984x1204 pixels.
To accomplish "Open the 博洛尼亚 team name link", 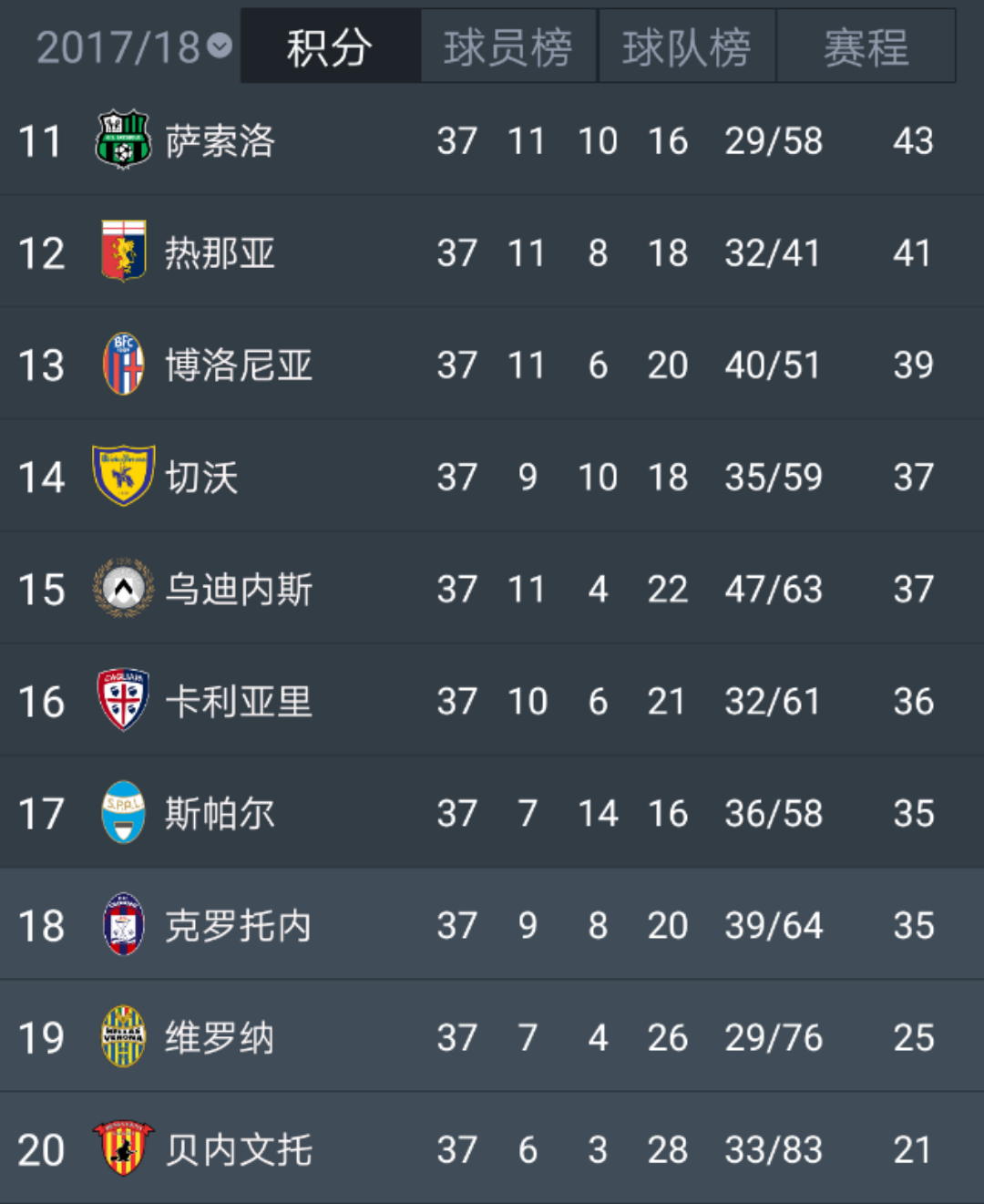I will coord(239,365).
